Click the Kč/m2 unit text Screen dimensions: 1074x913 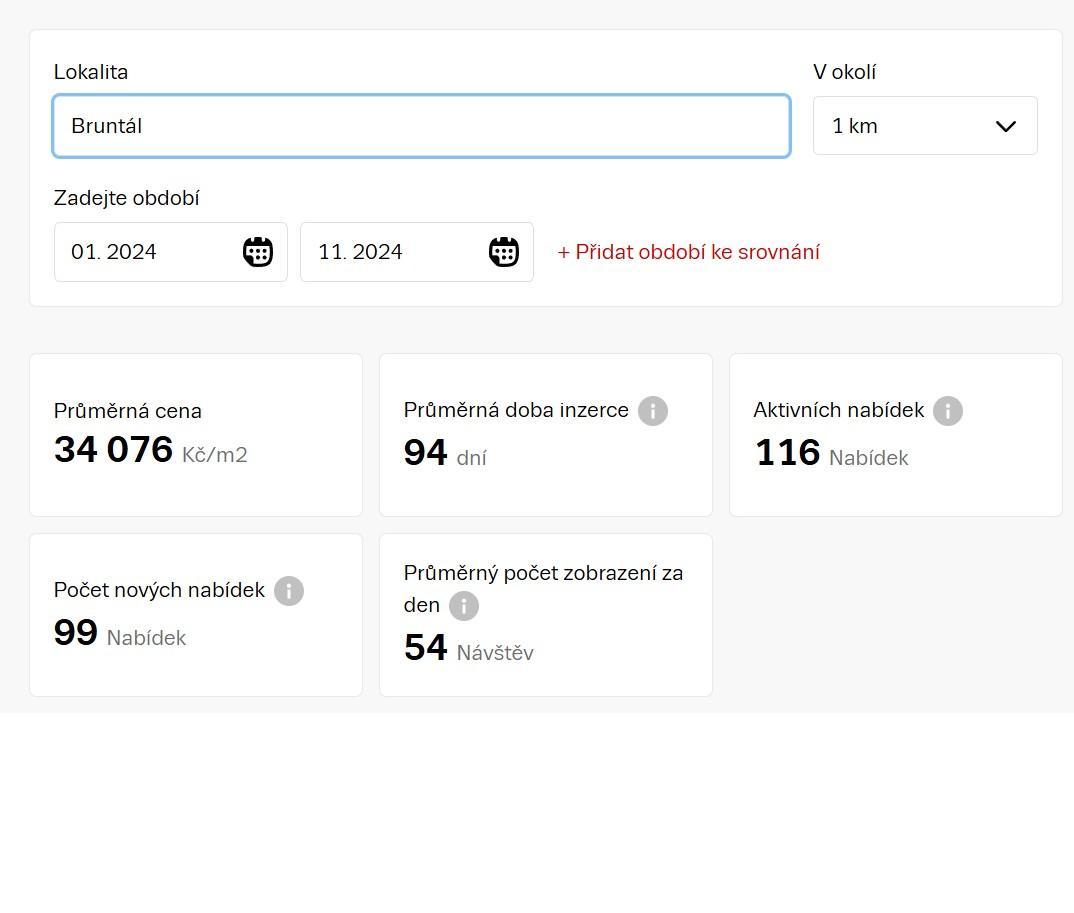click(214, 455)
